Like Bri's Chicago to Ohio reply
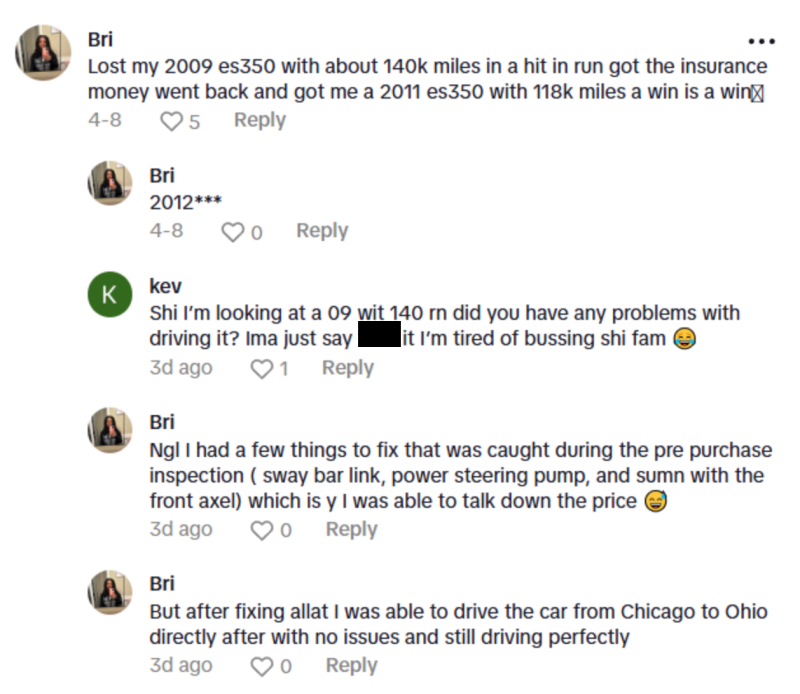Viewport: 800px width, 694px height. [x=262, y=666]
